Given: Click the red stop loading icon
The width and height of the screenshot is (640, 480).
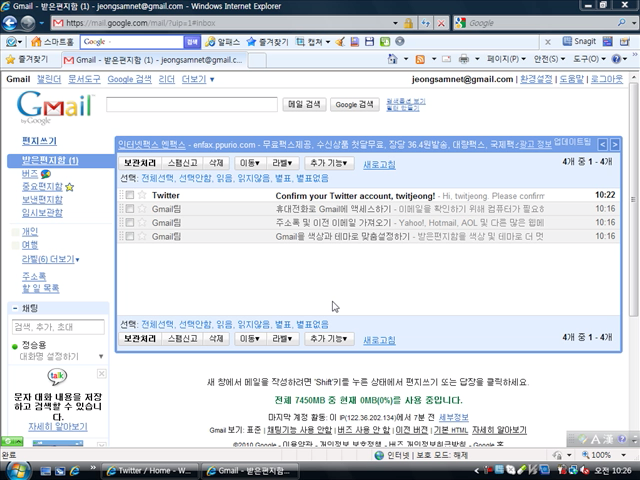Looking at the screenshot, I should [x=441, y=23].
